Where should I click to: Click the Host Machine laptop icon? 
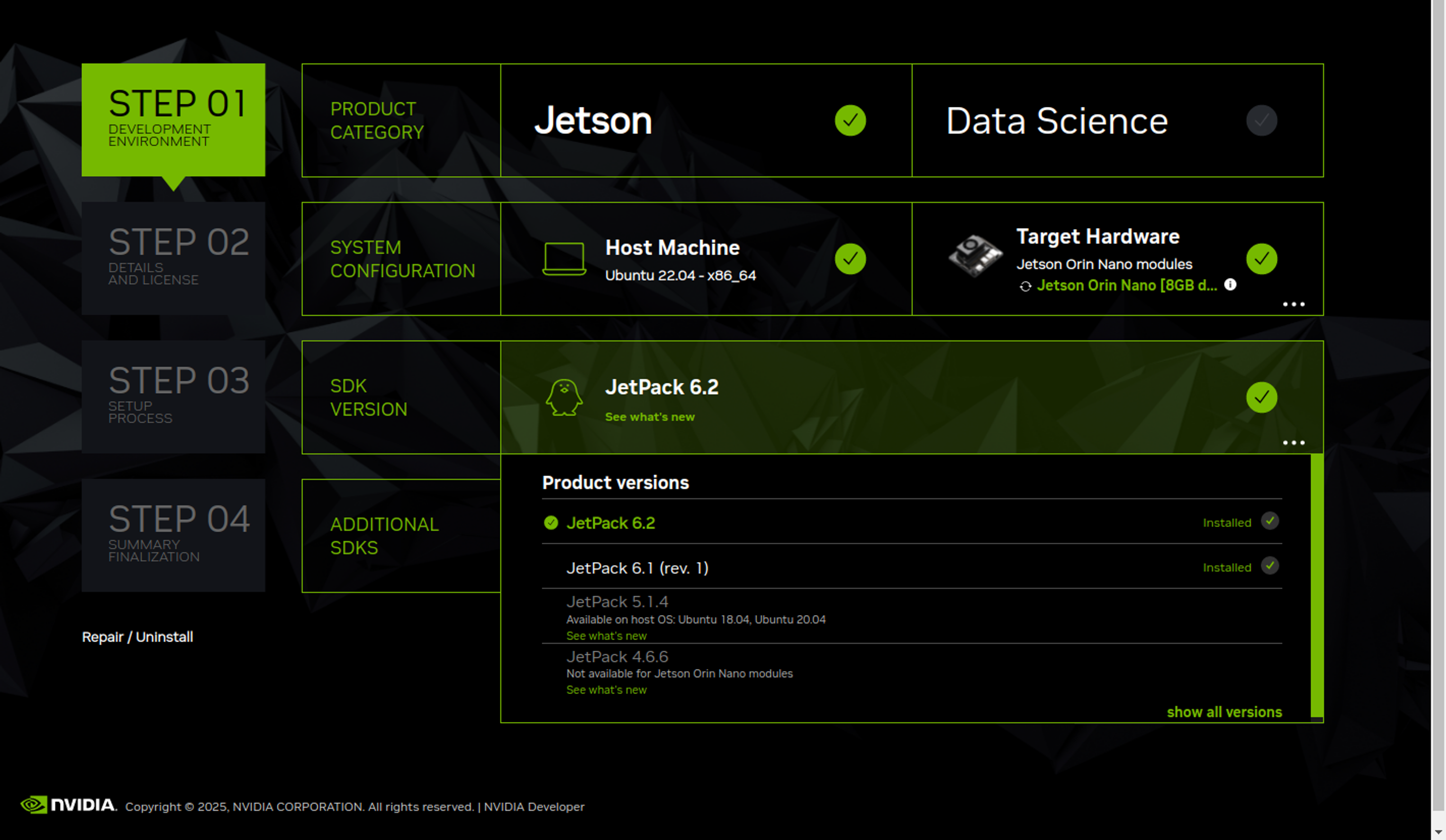(564, 259)
